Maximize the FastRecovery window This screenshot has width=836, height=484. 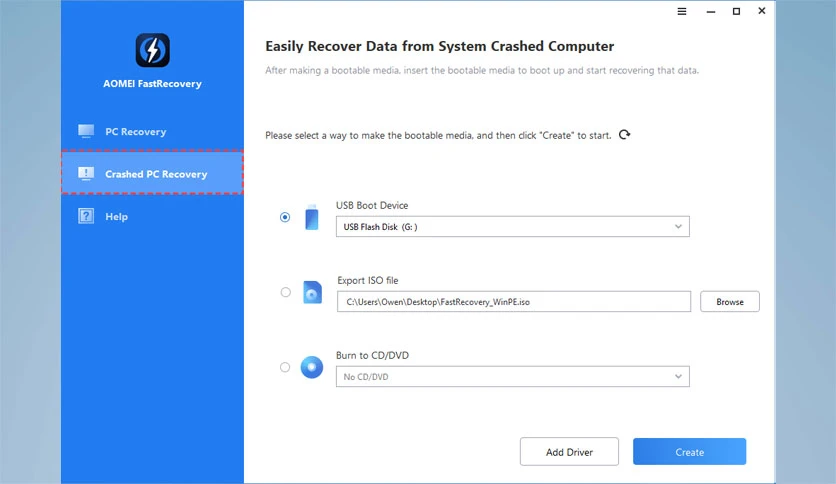coord(736,11)
